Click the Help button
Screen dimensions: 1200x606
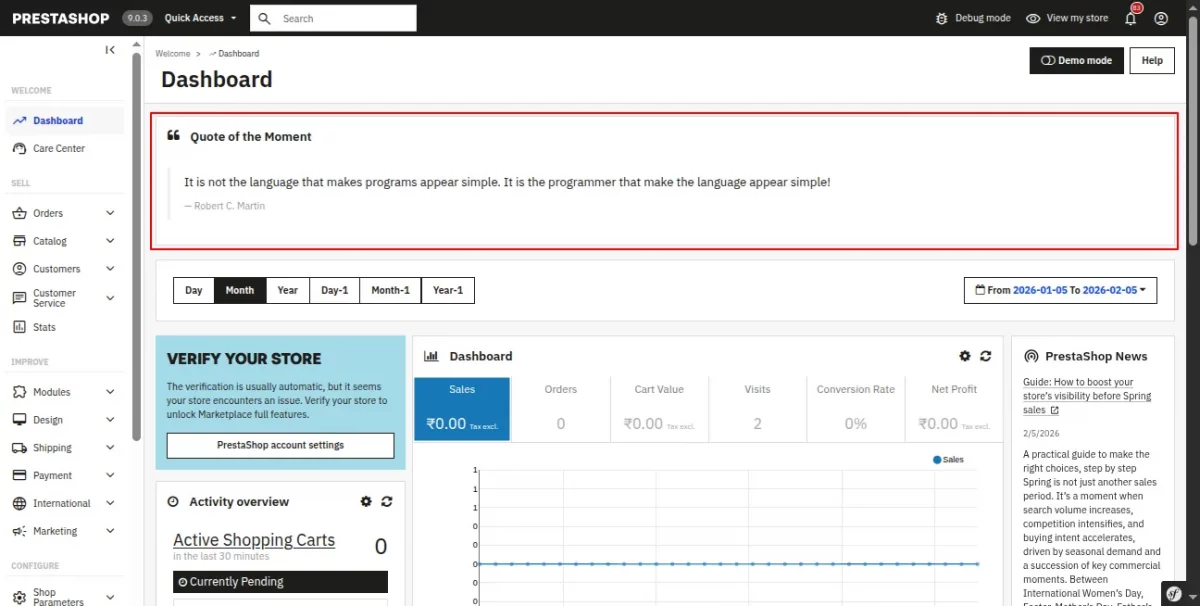tap(1152, 60)
